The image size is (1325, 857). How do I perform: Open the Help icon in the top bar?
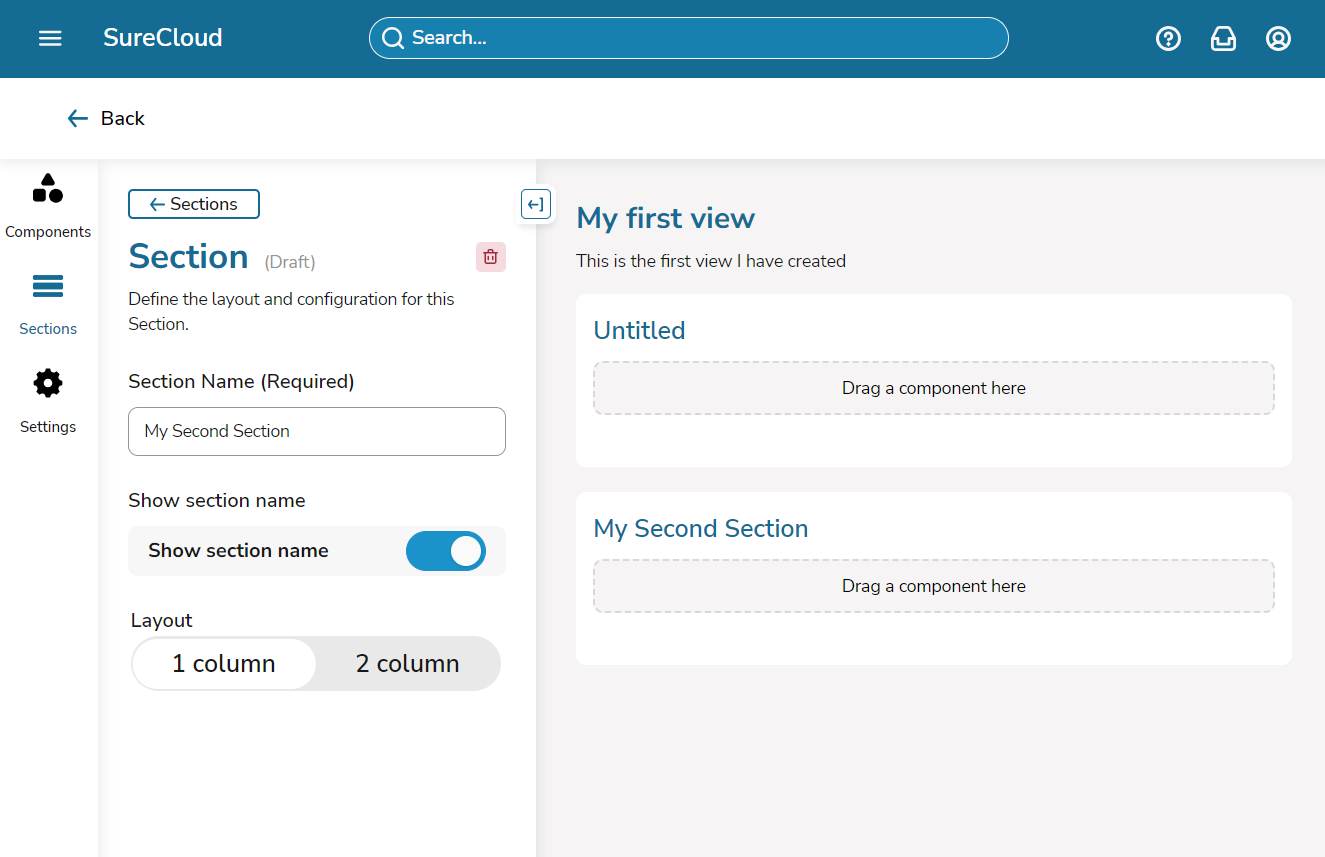pyautogui.click(x=1168, y=38)
